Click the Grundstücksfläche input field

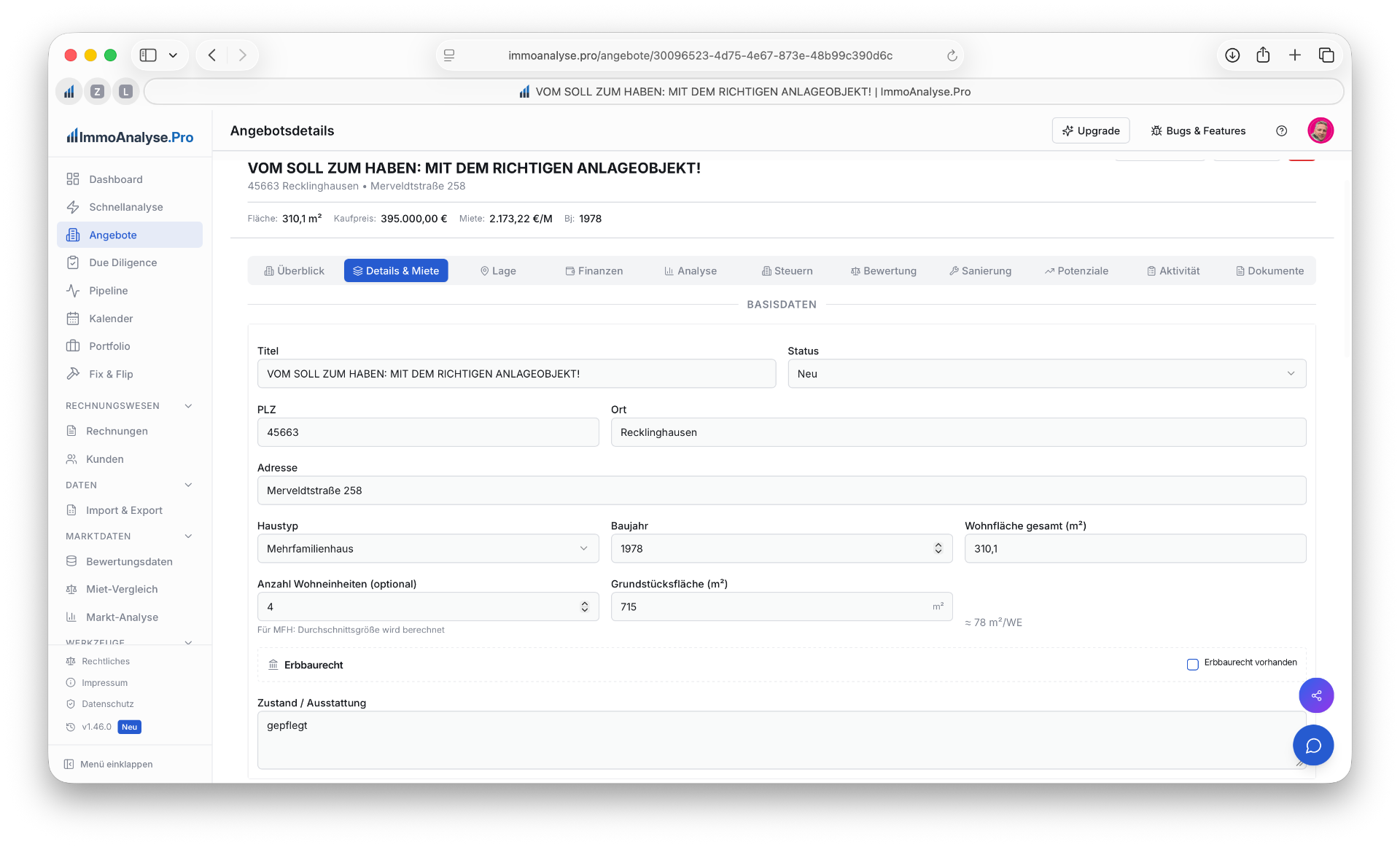click(782, 606)
